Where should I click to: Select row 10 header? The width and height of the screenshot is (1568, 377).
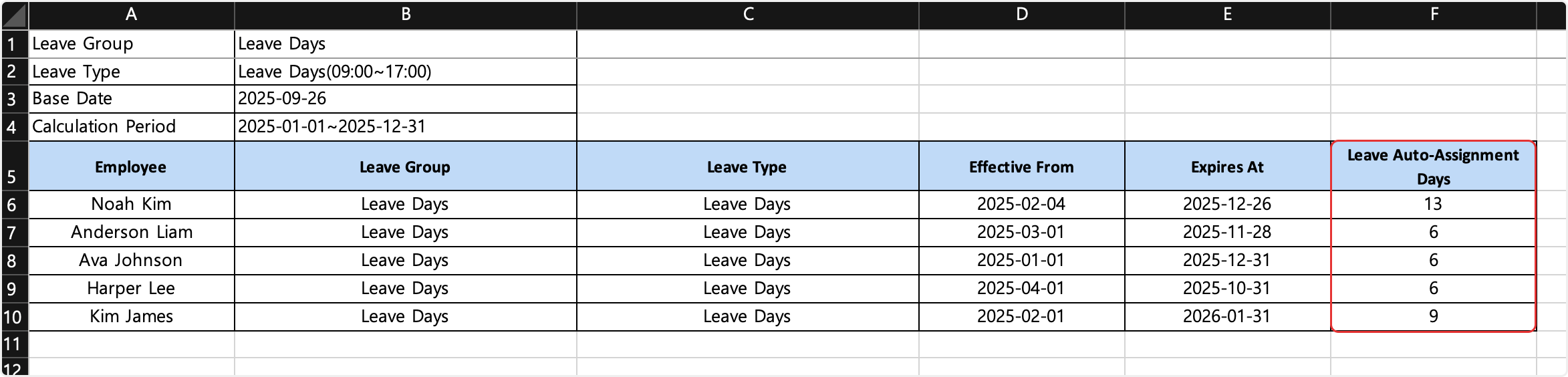click(x=12, y=317)
